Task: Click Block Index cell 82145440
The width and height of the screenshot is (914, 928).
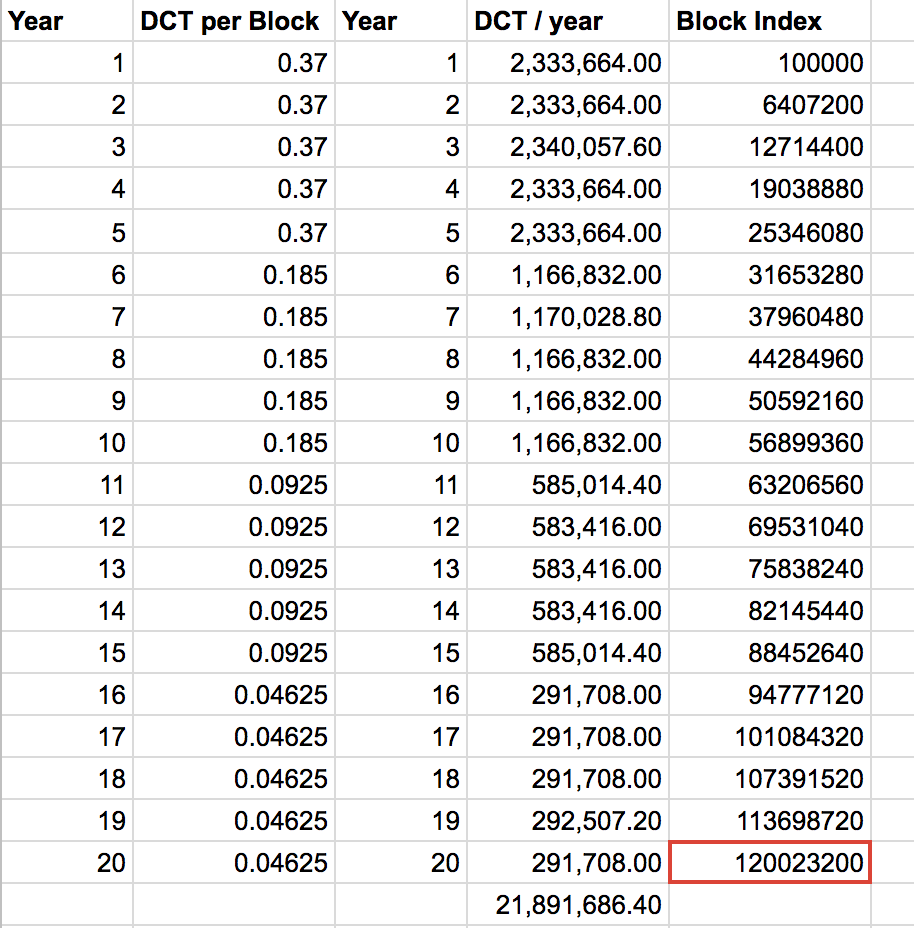Action: pyautogui.click(x=770, y=611)
